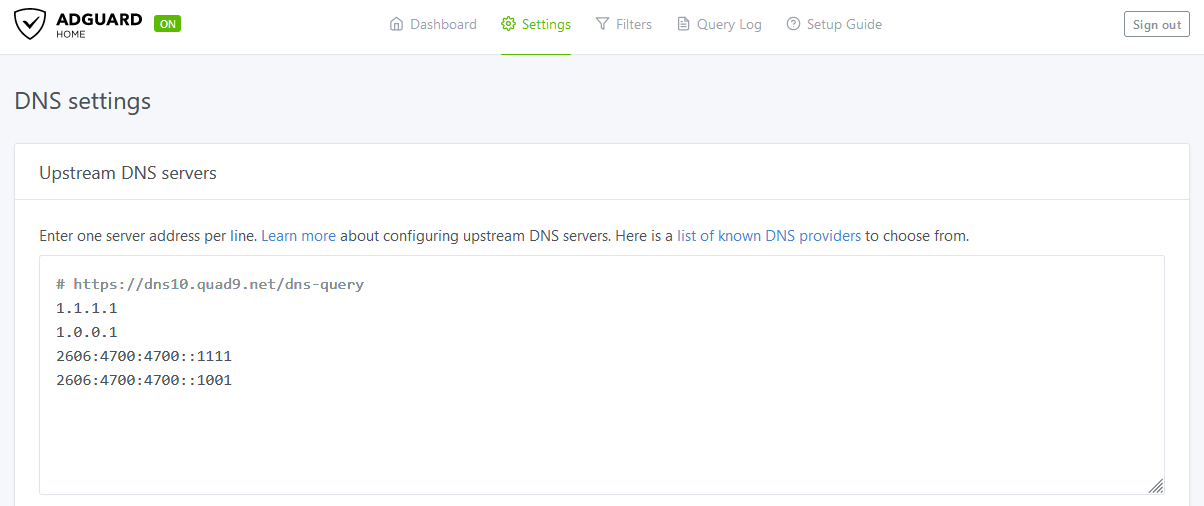Image resolution: width=1204 pixels, height=506 pixels.
Task: Click the green ON status badge
Action: (167, 23)
